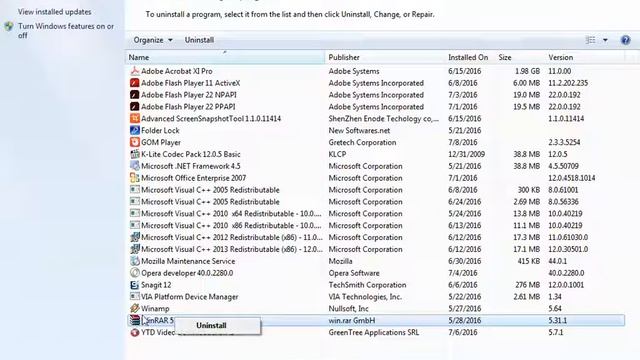Image resolution: width=640 pixels, height=360 pixels.
Task: Click the Uninstall toolbar button
Action: click(199, 40)
